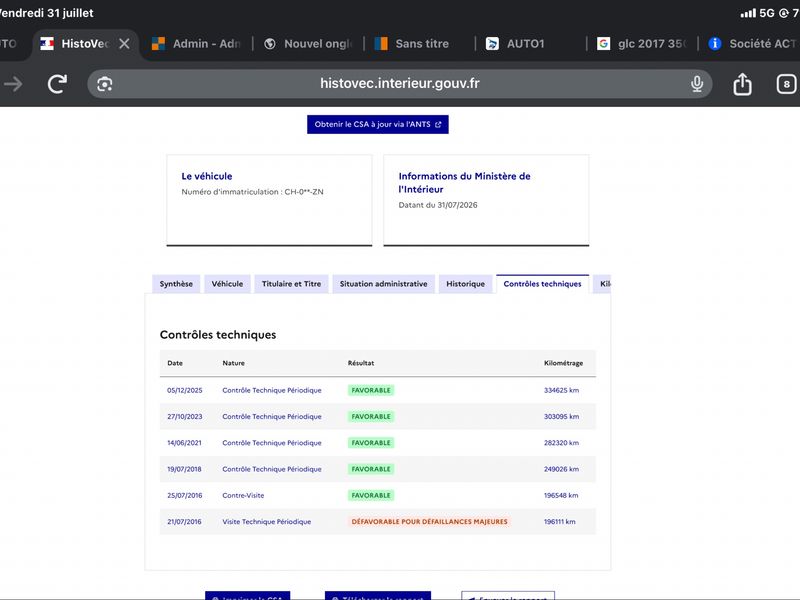Click the Informations du Ministère de l'Intérieur heading
Viewport: 800px width, 600px height.
click(x=464, y=183)
